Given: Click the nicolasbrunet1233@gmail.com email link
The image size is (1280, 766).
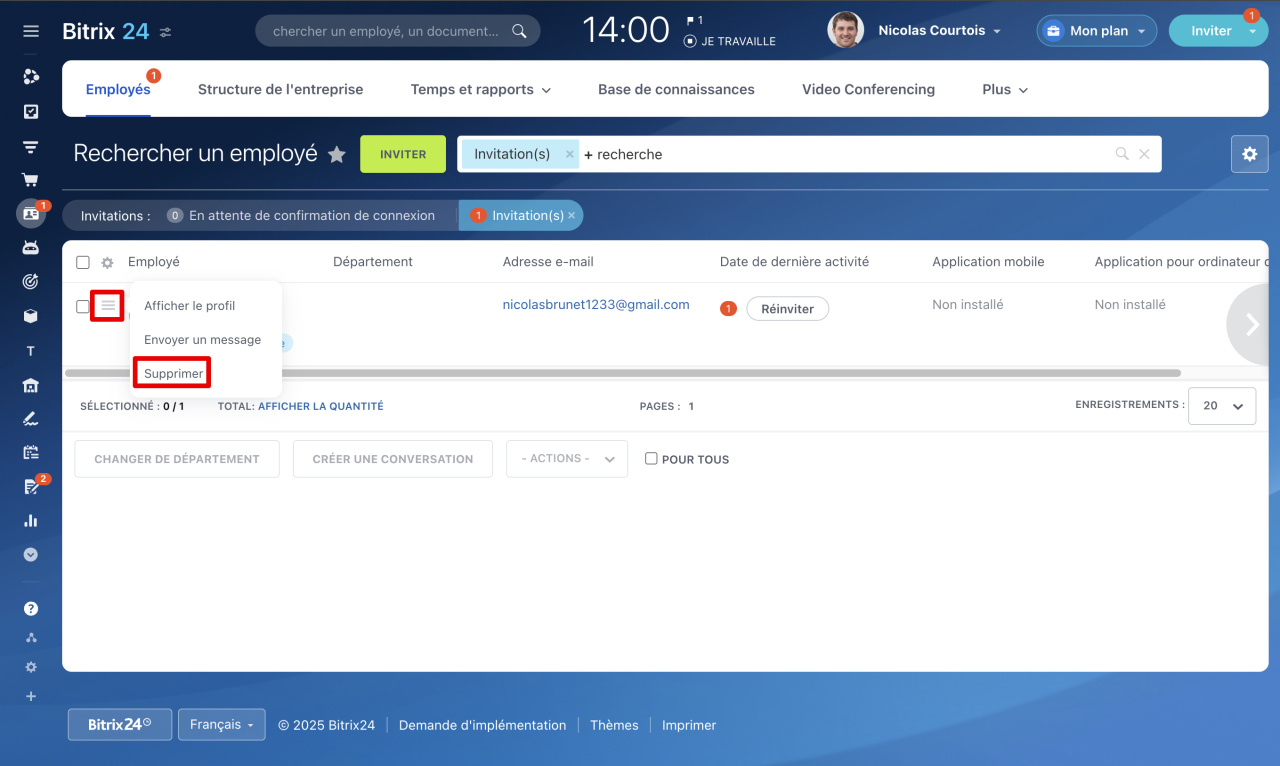Looking at the screenshot, I should (596, 305).
